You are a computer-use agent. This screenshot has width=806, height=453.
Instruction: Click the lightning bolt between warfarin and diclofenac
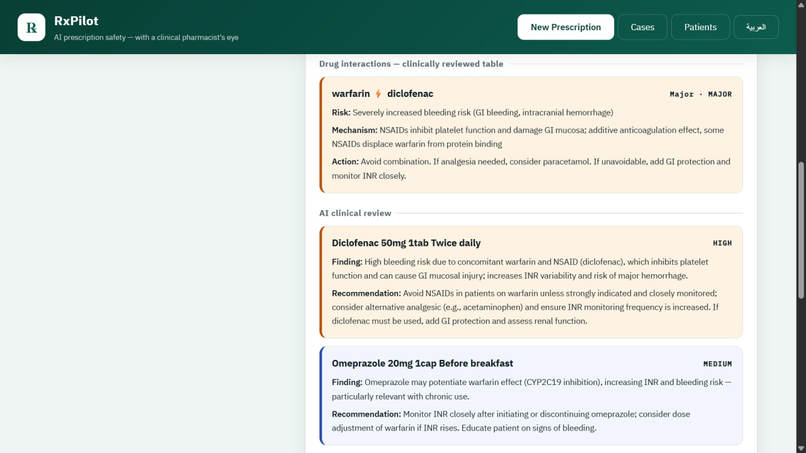point(378,94)
